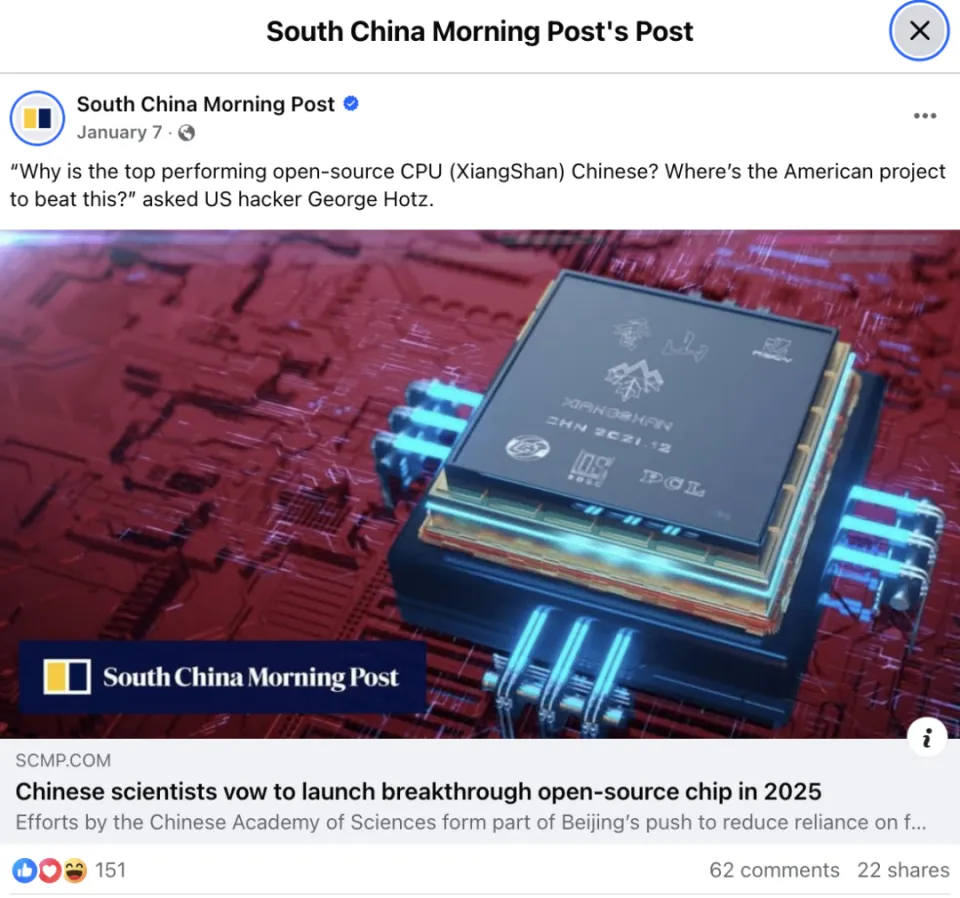
Task: Click the blue verified badge
Action: click(351, 103)
